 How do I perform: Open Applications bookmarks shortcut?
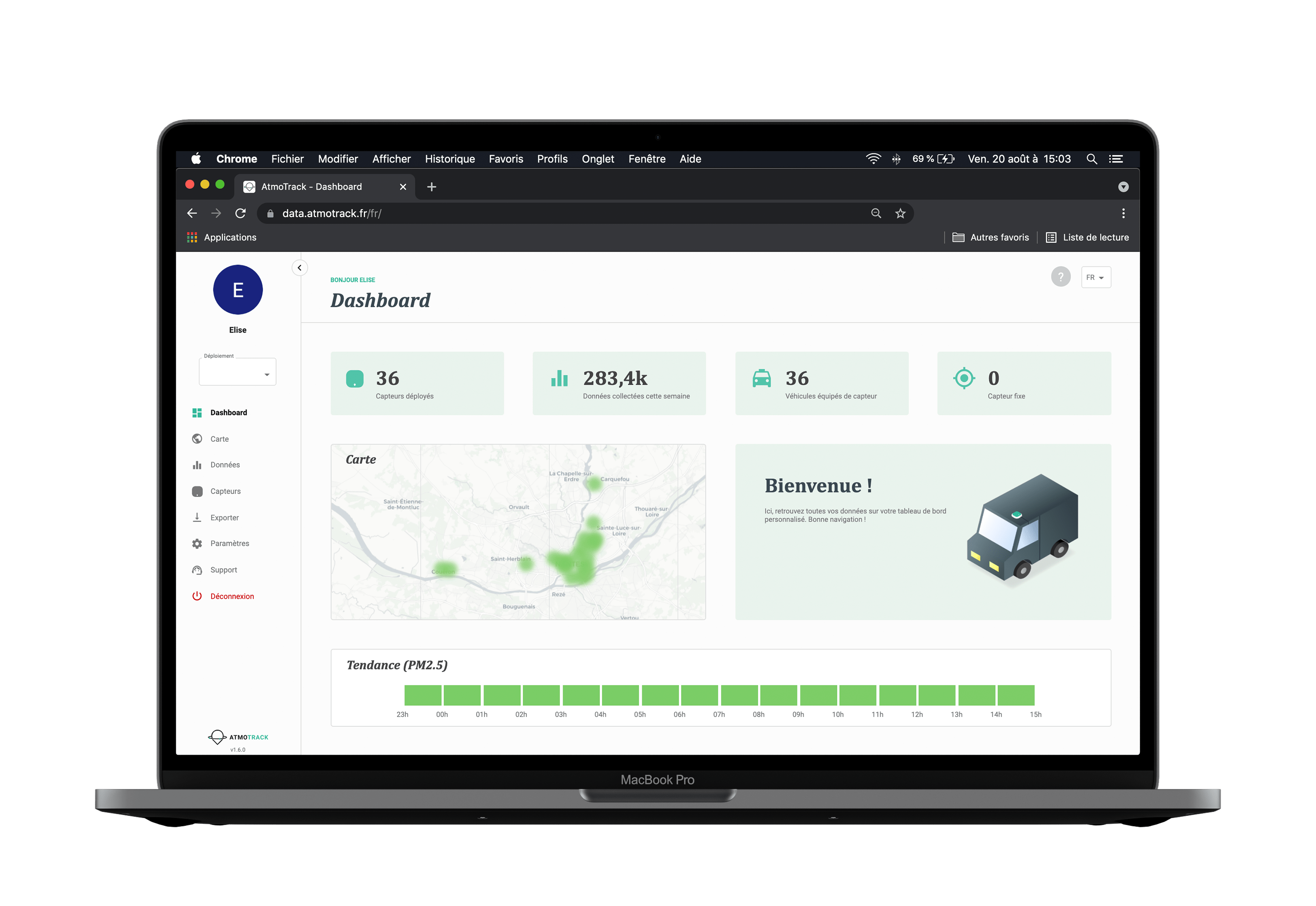click(x=222, y=237)
